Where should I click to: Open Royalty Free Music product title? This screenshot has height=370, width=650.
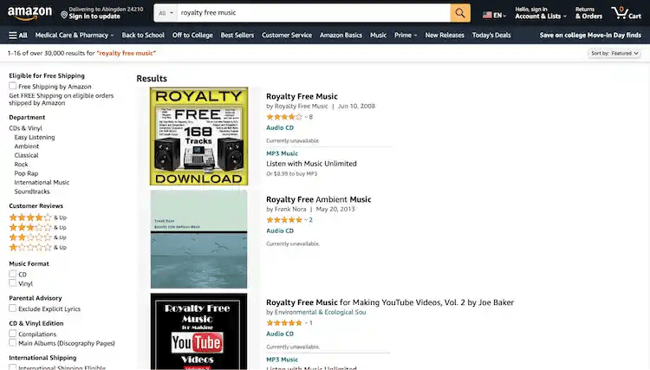302,96
